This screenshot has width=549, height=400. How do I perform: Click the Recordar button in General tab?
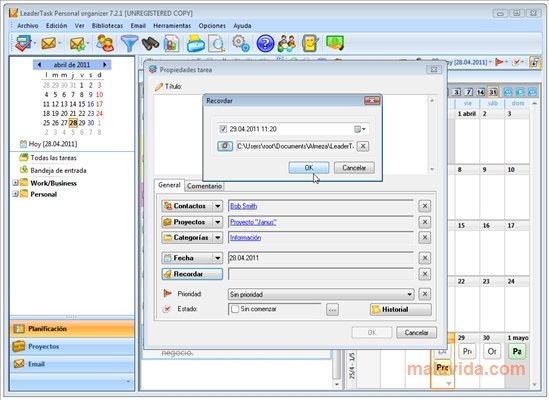pos(192,274)
